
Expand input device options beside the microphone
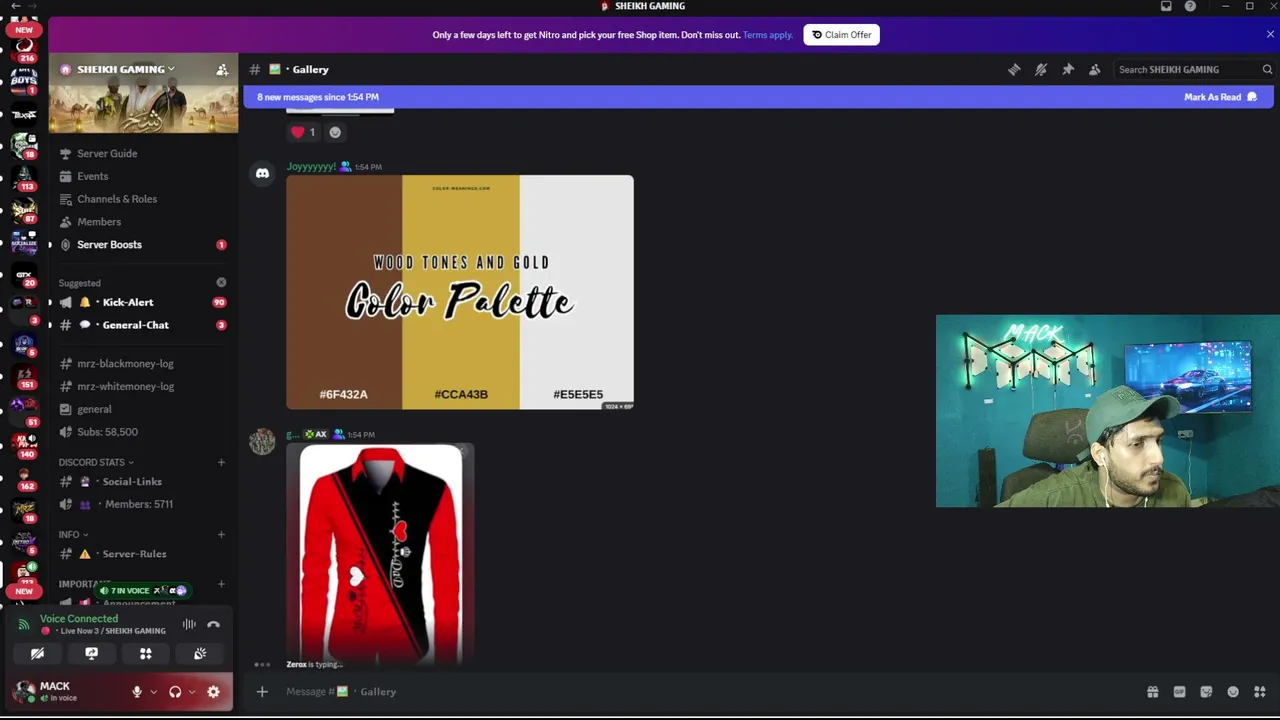153,692
